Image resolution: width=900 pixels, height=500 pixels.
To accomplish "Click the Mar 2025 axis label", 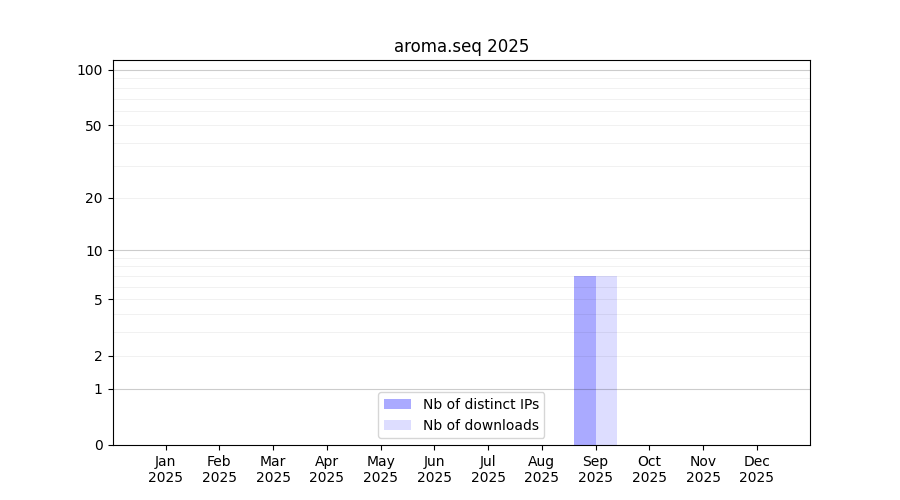I will pyautogui.click(x=273, y=469).
